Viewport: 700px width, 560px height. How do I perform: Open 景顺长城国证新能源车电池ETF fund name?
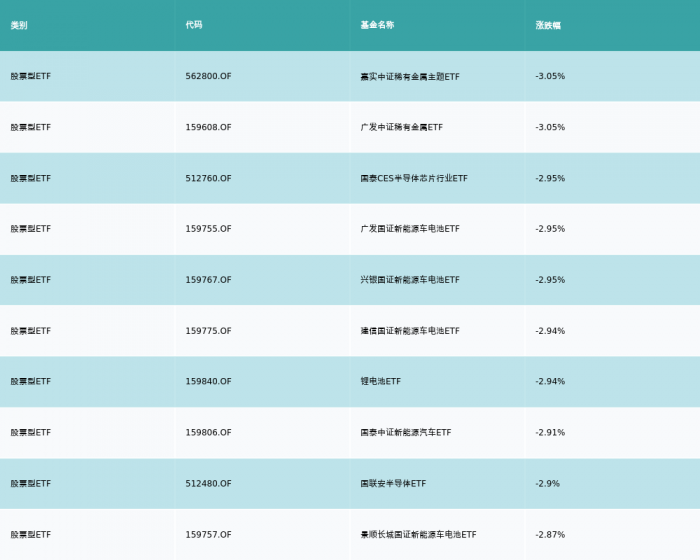(418, 534)
